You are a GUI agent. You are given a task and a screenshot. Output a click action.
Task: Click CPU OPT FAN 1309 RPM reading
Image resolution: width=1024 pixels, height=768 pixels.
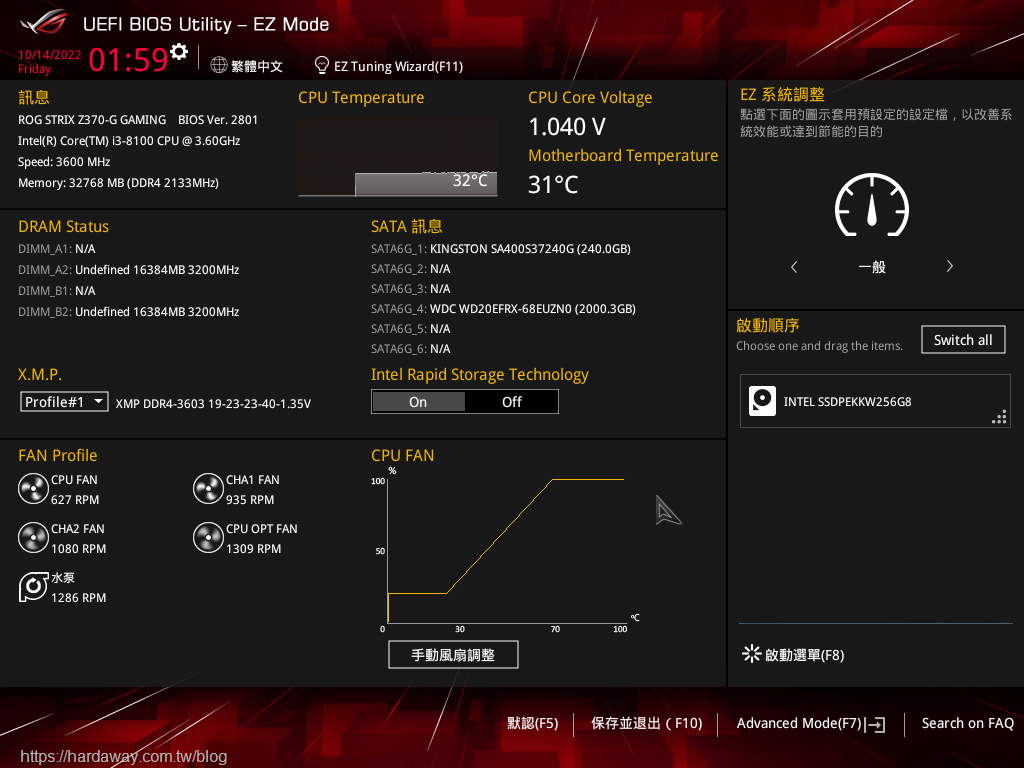pos(253,549)
